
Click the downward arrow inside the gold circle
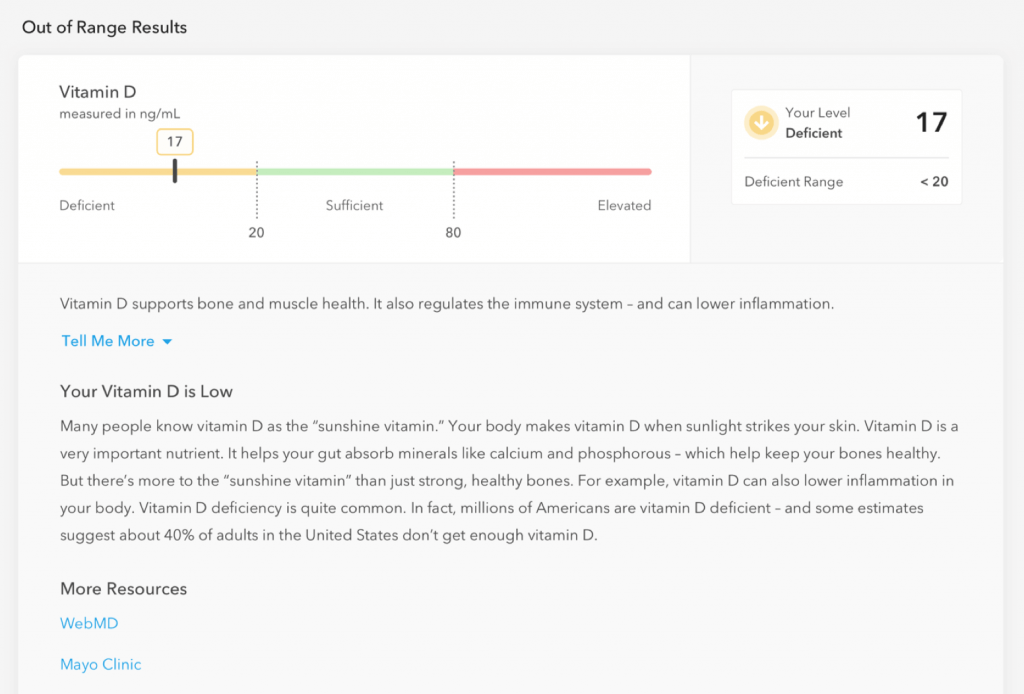(761, 122)
